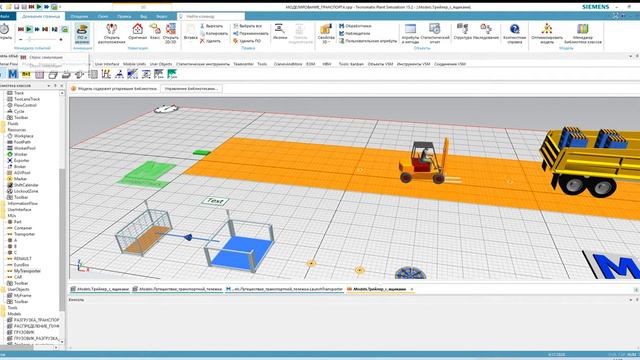Screen dimensions: 640x360
Task: Open the Файл menu tab
Action: 5,16
